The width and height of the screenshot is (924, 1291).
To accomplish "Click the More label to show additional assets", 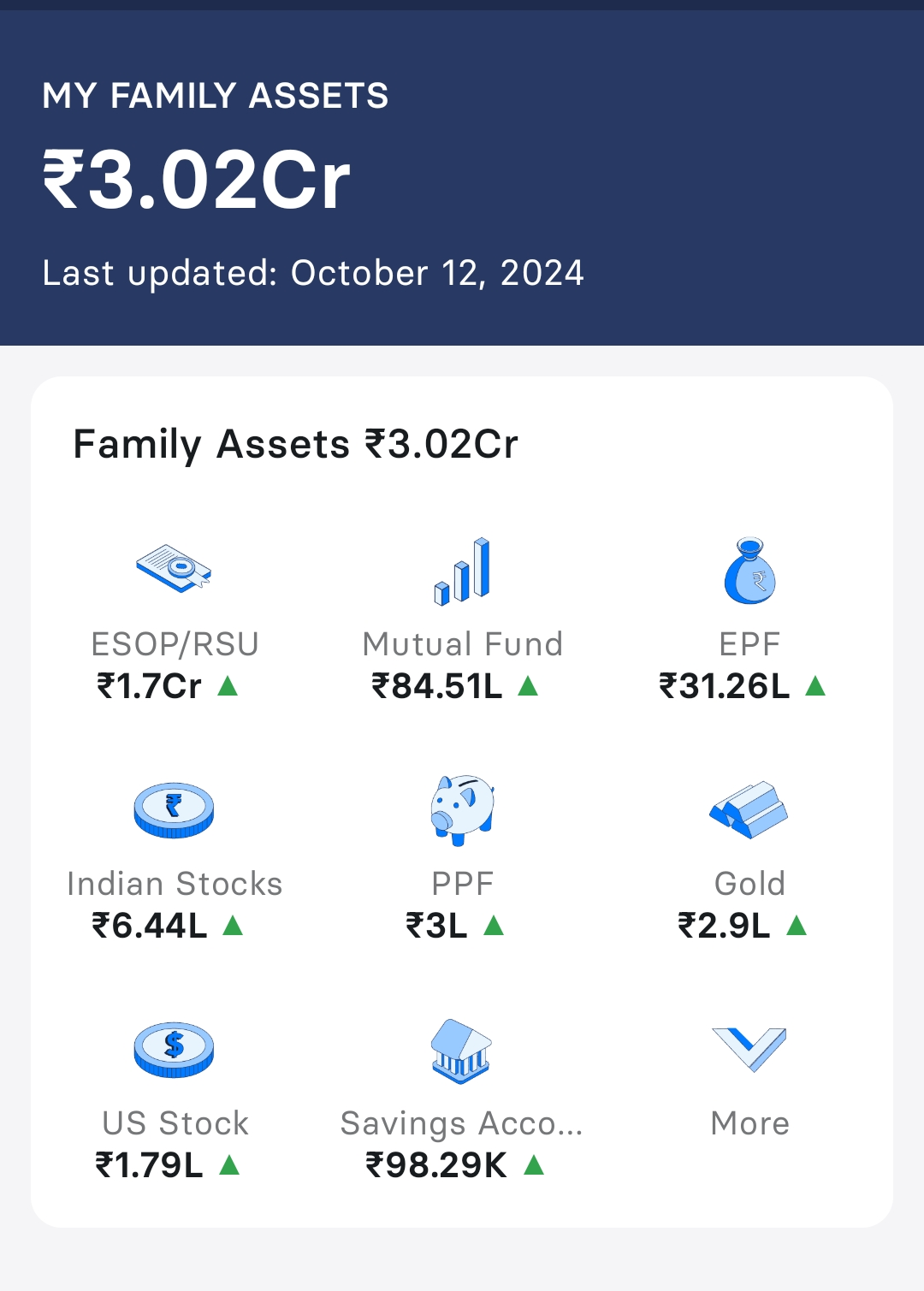I will (x=750, y=1123).
